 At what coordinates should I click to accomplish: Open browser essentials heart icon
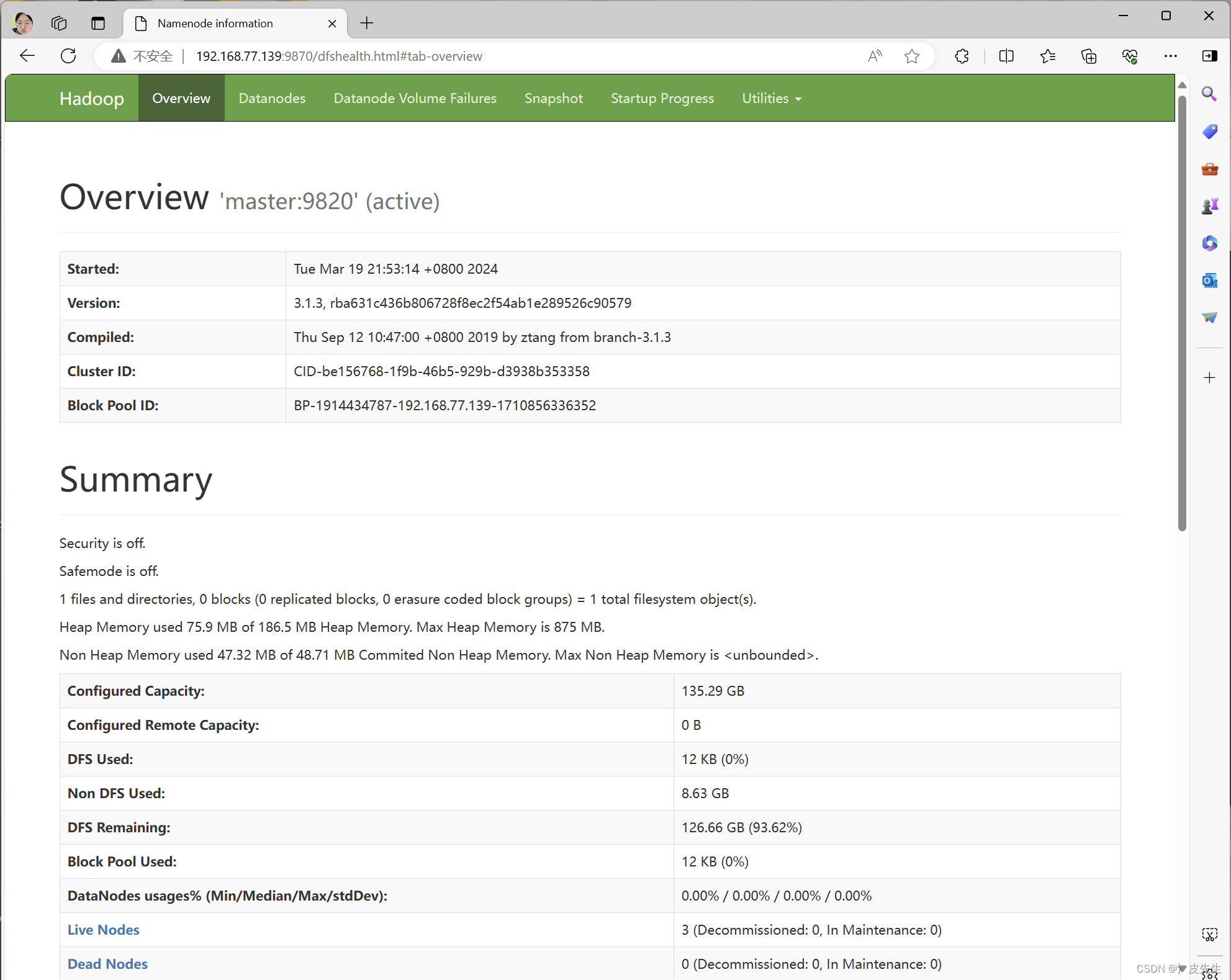1130,56
